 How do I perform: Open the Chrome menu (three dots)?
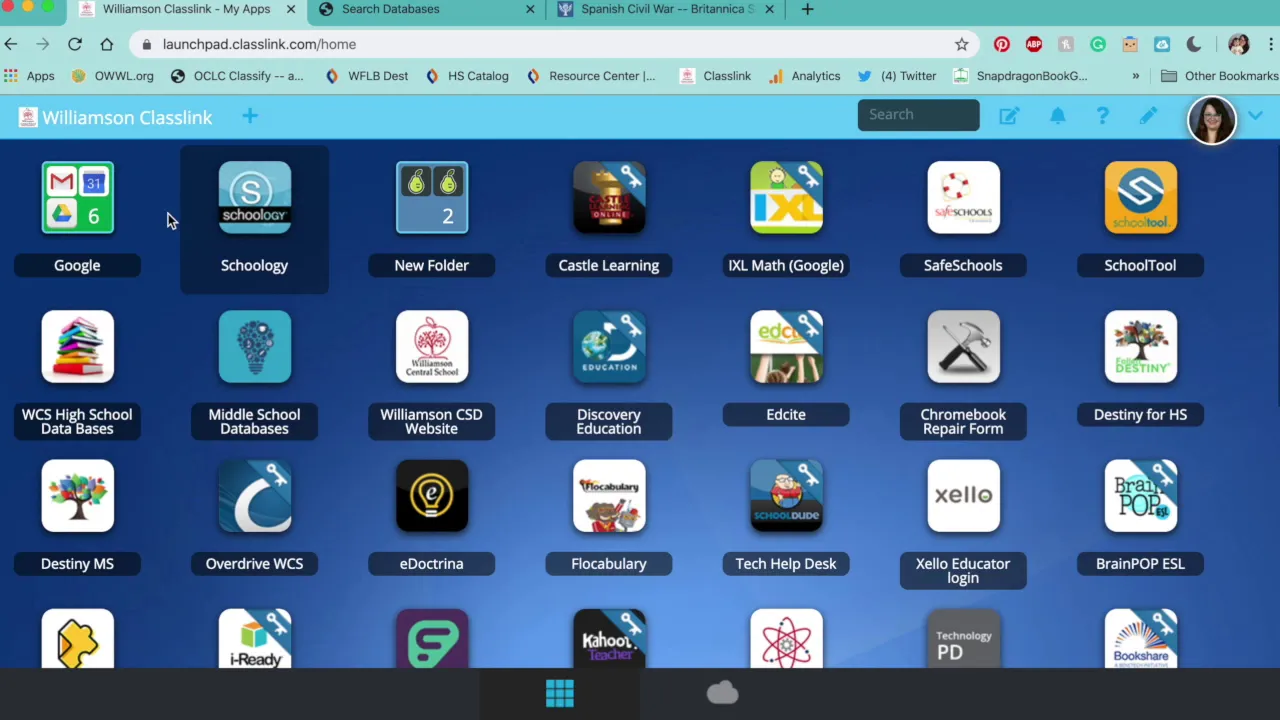[1272, 44]
